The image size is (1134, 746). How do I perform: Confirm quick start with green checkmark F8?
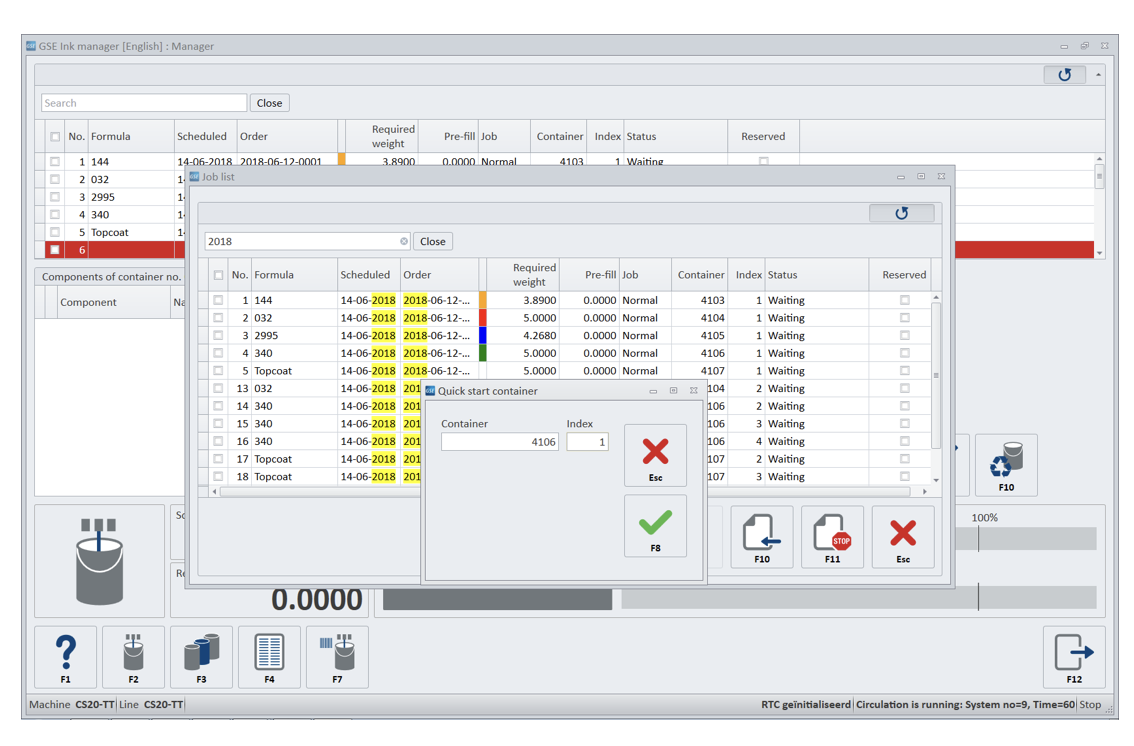click(655, 526)
